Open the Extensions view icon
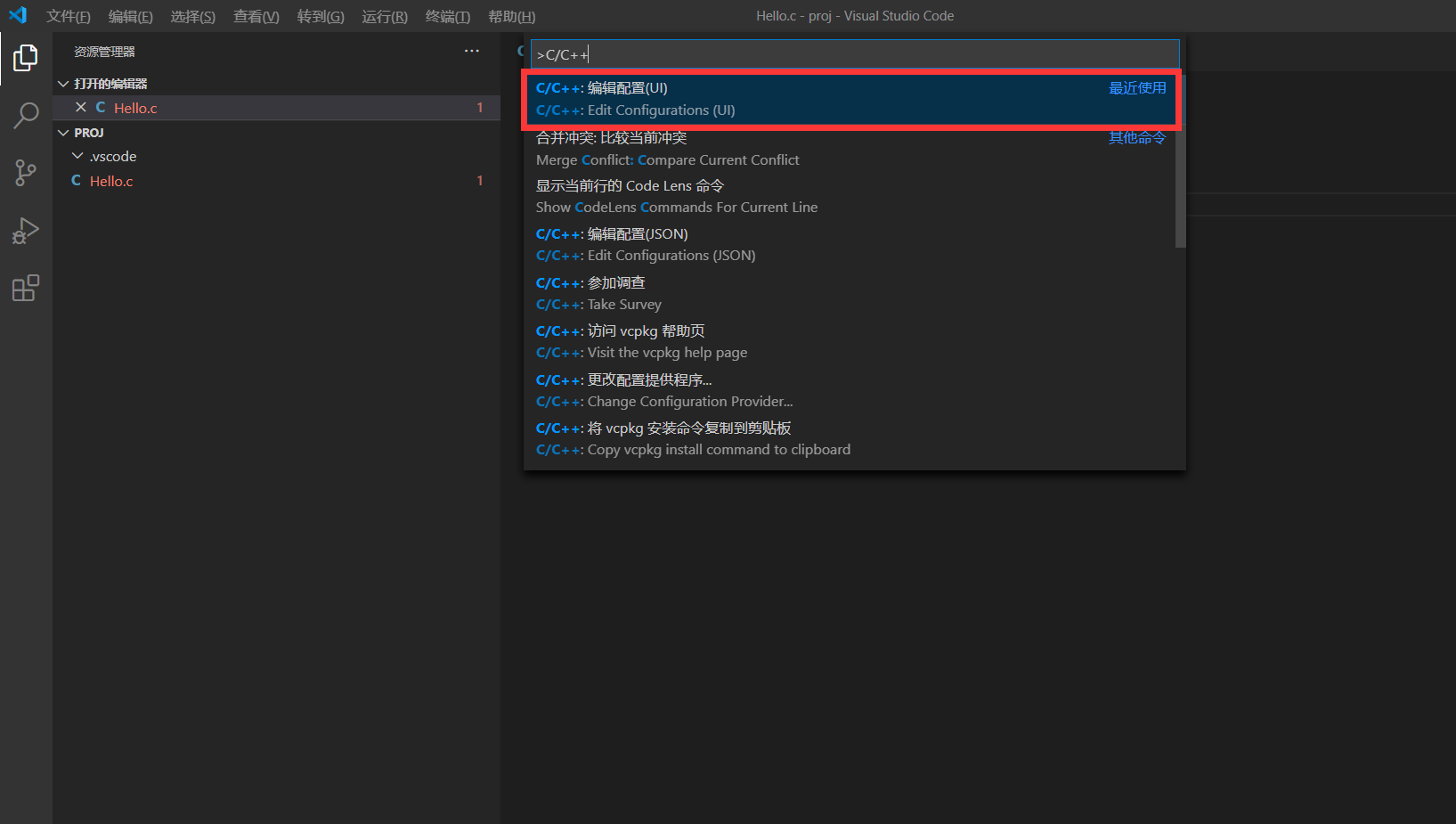The width and height of the screenshot is (1456, 824). 26,288
